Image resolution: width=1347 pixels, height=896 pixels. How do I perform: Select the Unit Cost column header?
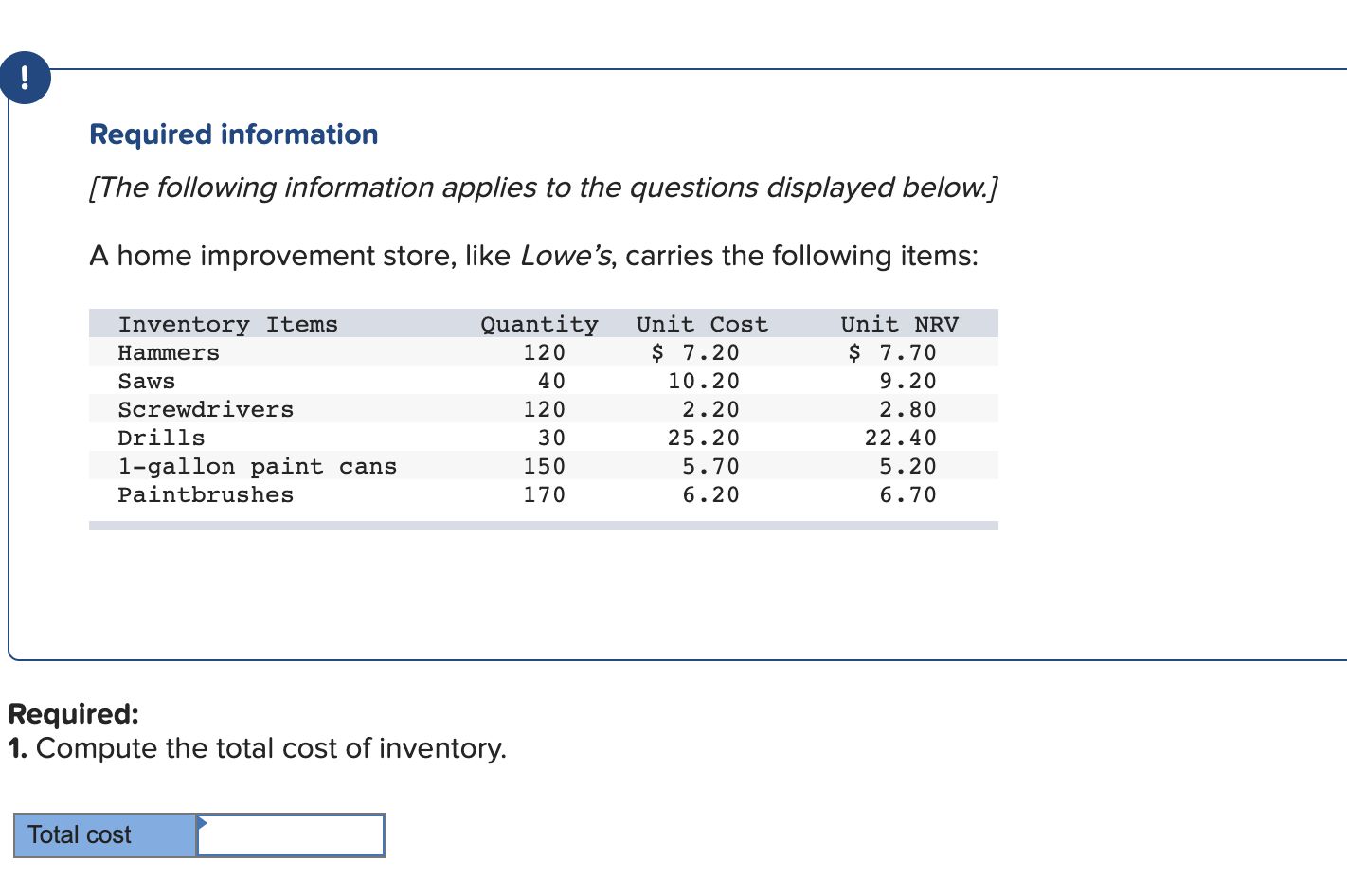pos(702,324)
